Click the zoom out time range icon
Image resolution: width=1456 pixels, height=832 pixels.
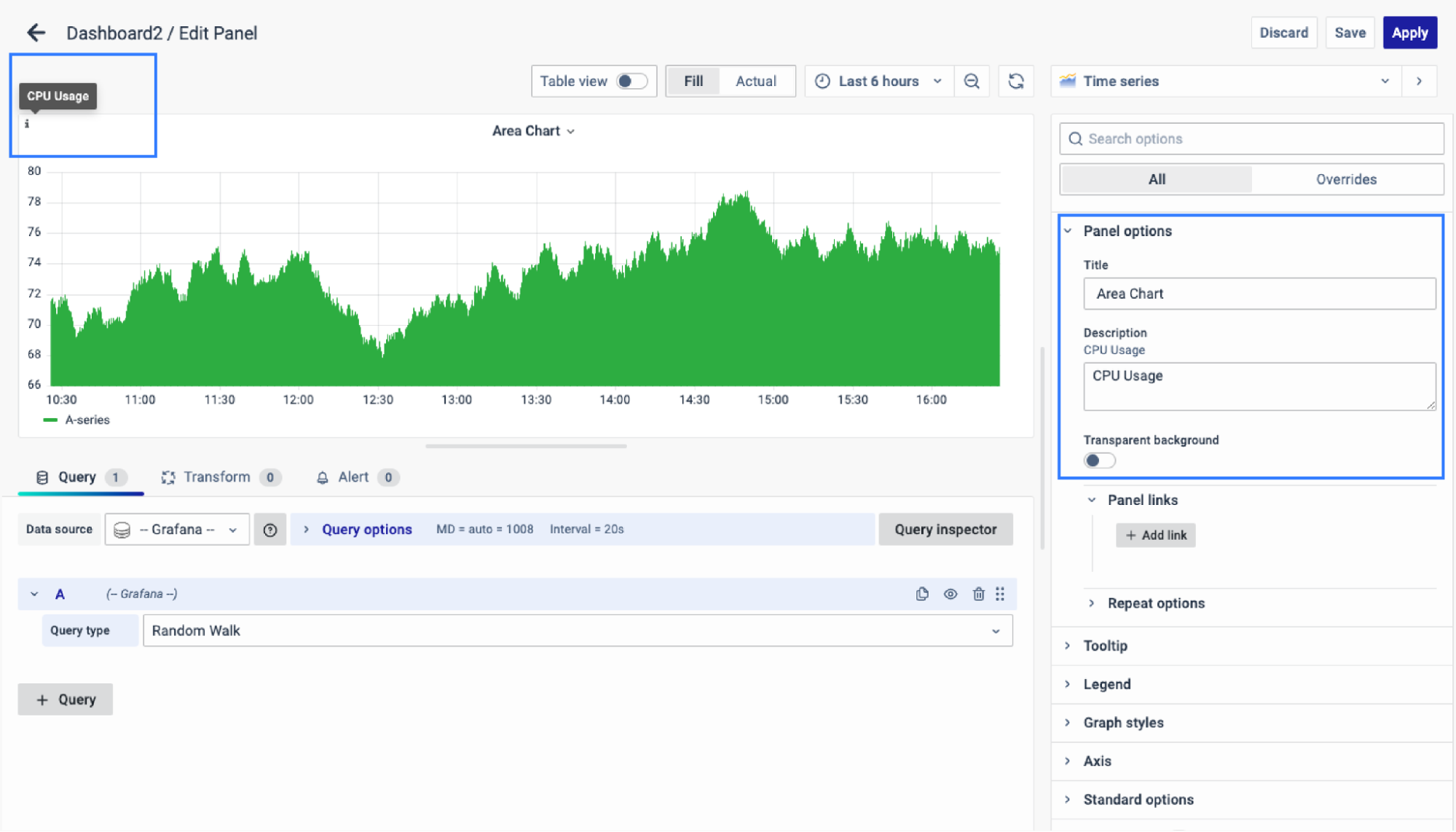point(972,81)
